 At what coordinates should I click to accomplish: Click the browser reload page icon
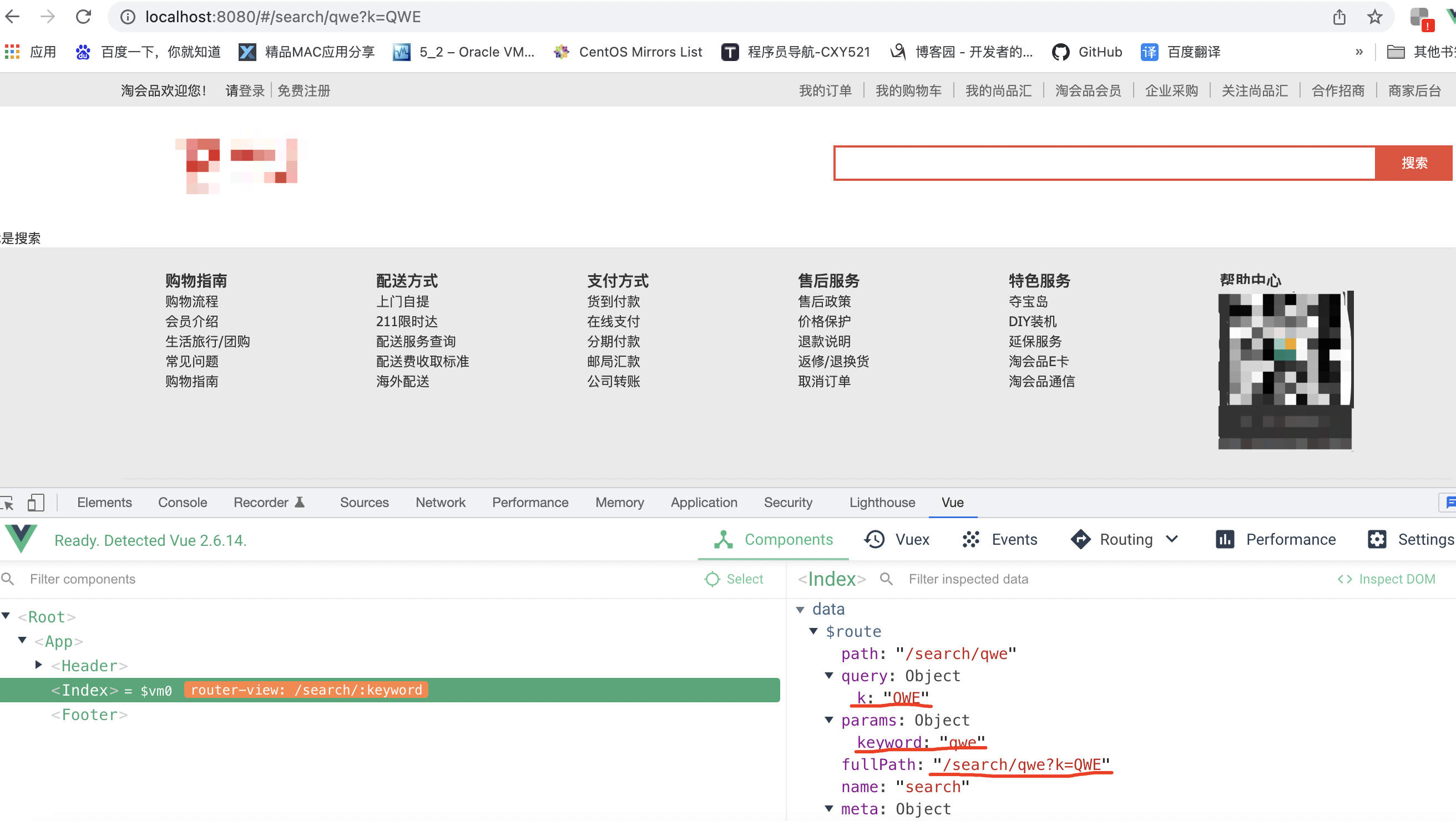(84, 17)
